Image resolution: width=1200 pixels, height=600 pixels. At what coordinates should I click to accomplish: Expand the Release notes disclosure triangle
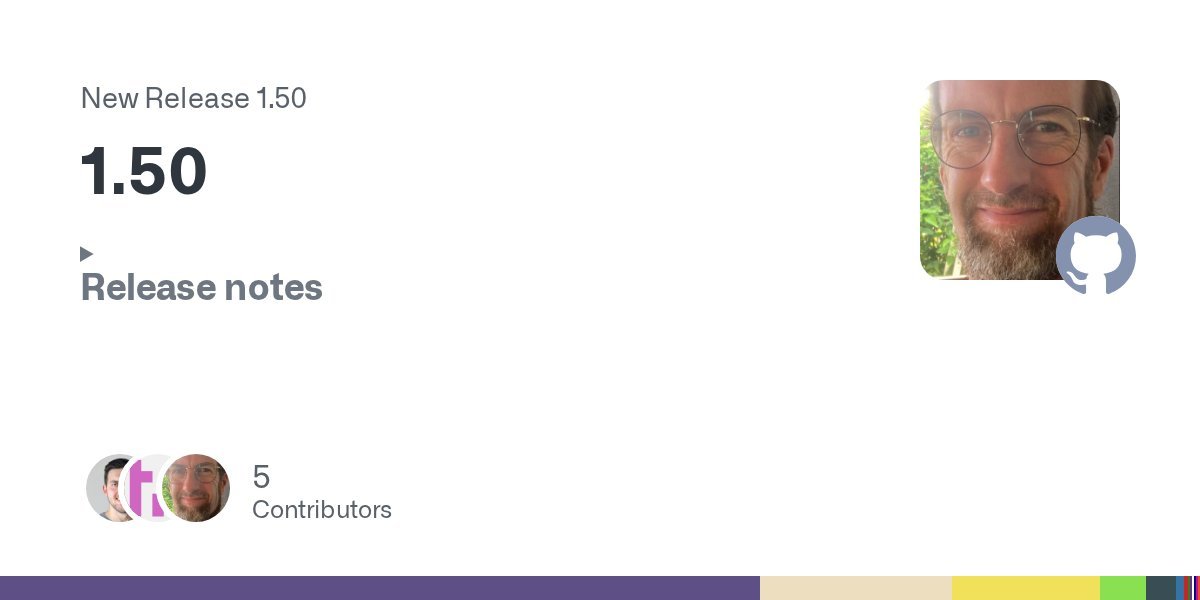[87, 254]
